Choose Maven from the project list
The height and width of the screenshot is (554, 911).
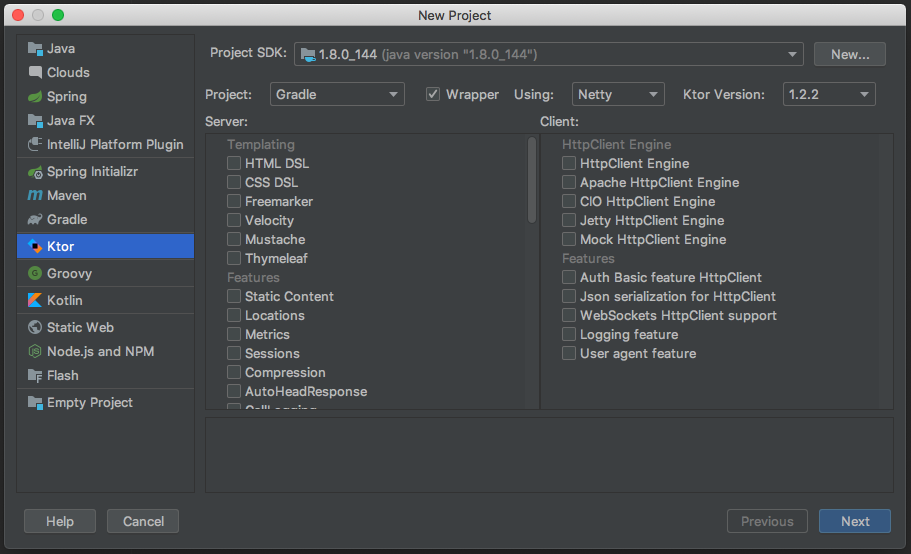point(105,196)
